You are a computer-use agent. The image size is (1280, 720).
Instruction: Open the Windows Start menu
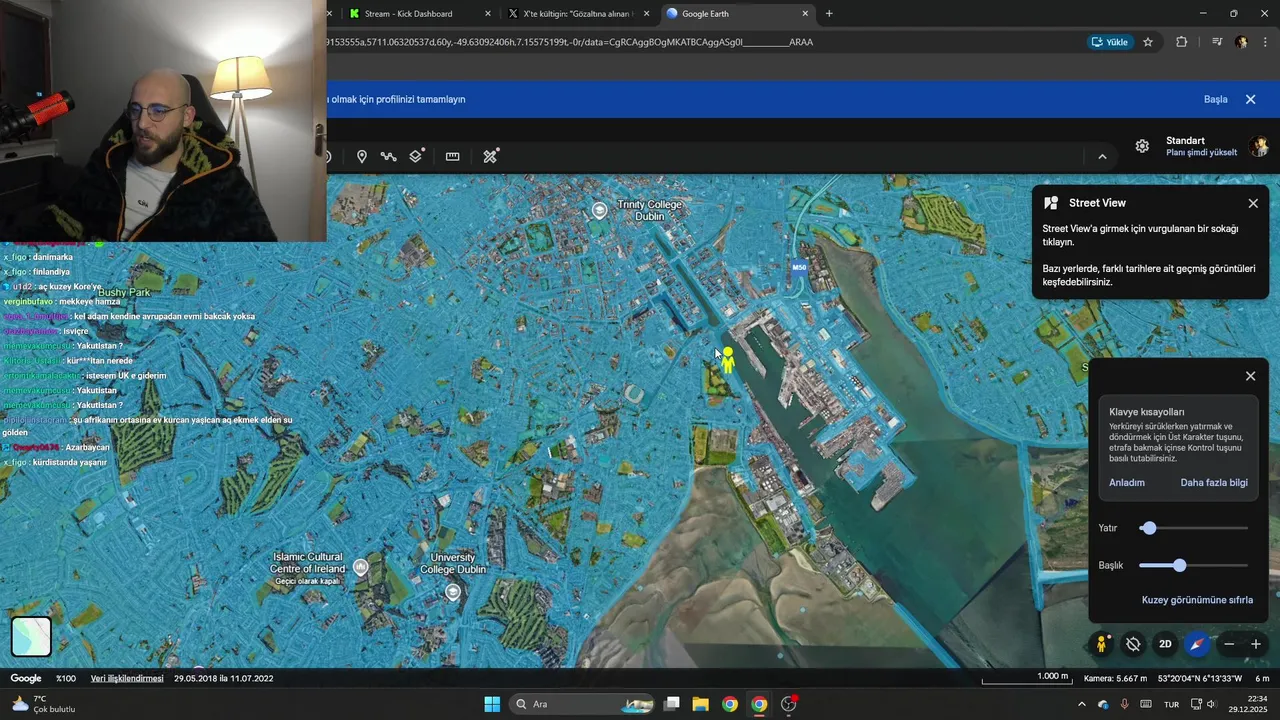click(492, 704)
